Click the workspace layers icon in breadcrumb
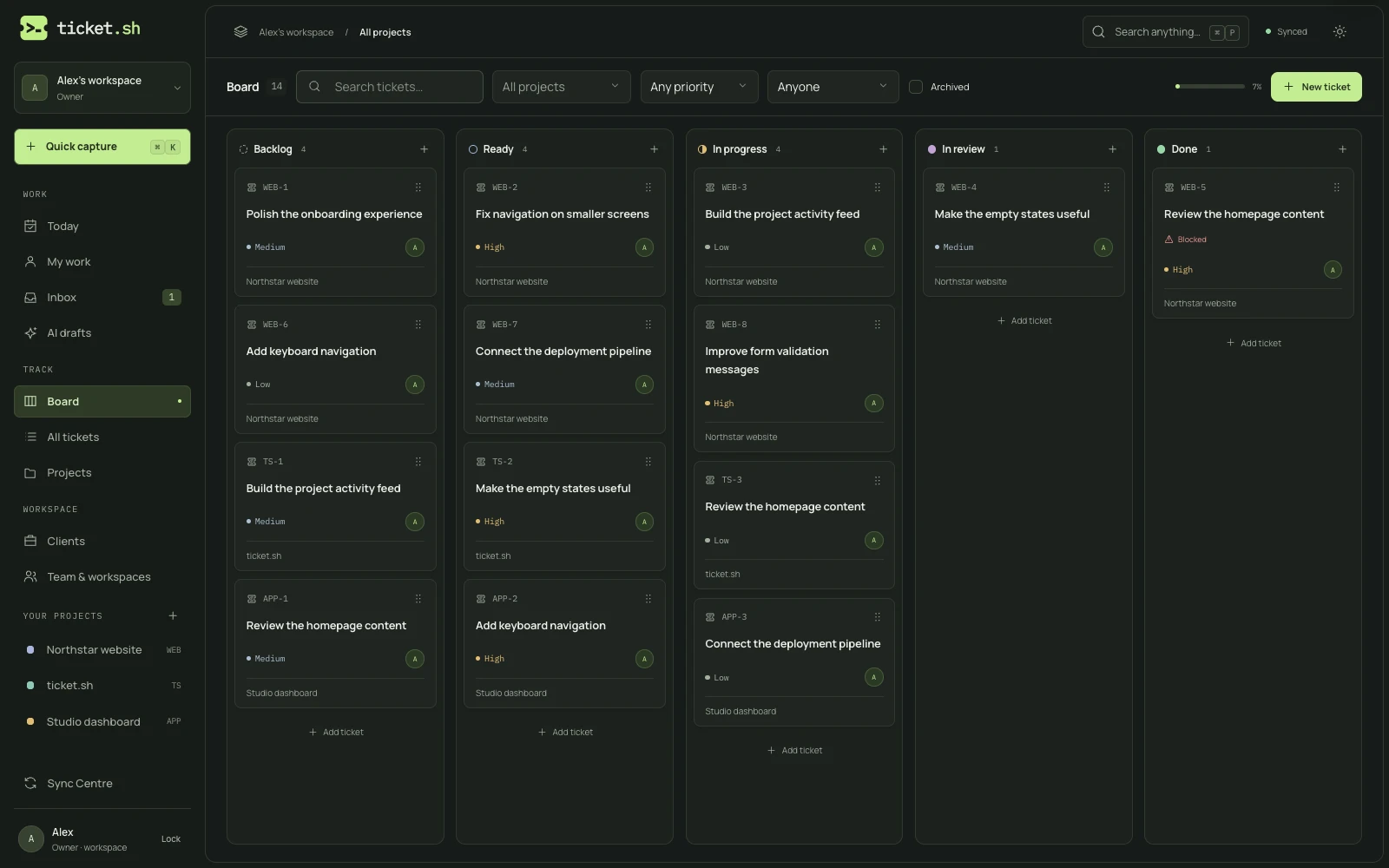 [240, 32]
